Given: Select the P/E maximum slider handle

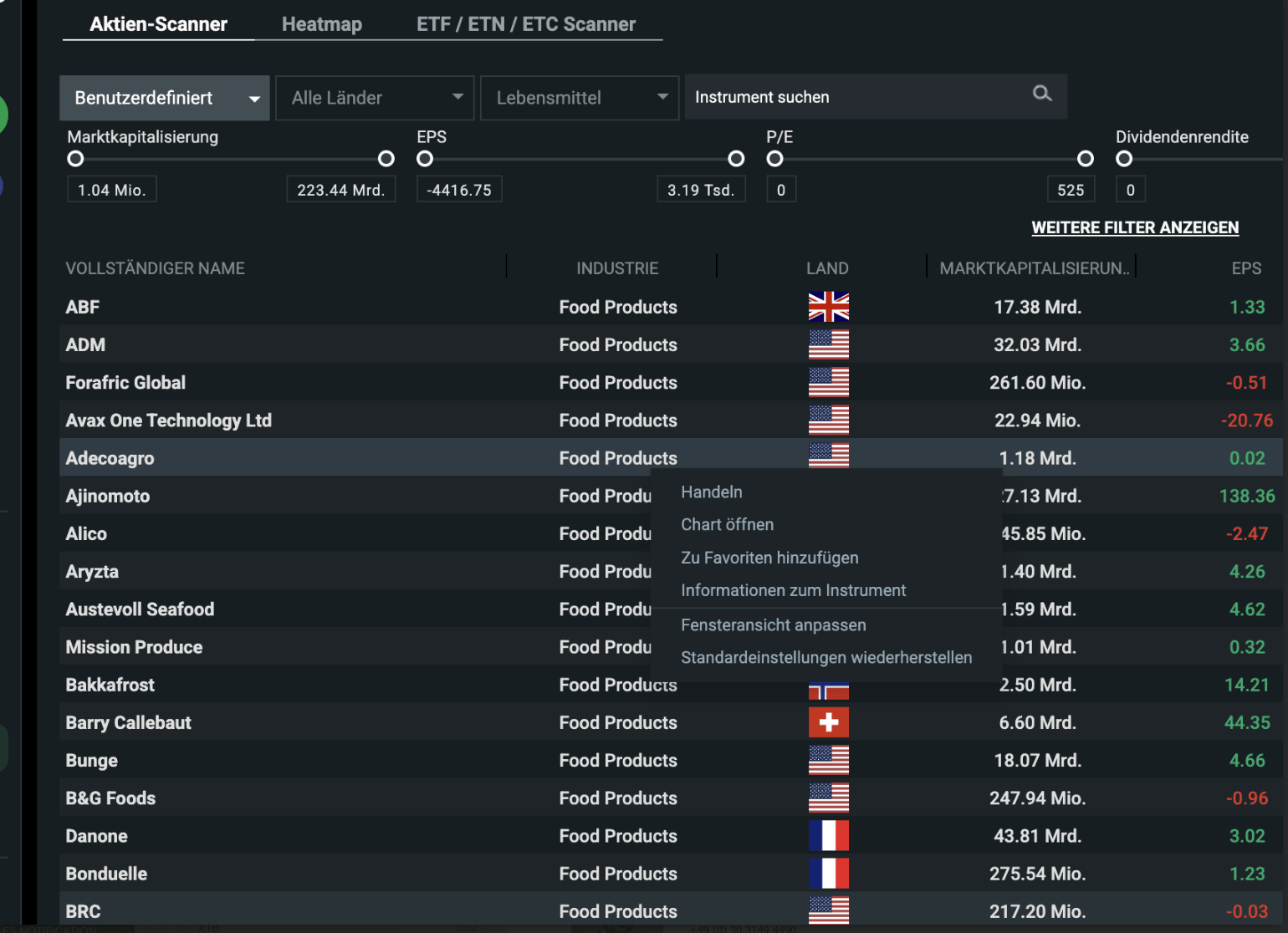Looking at the screenshot, I should 1086,159.
